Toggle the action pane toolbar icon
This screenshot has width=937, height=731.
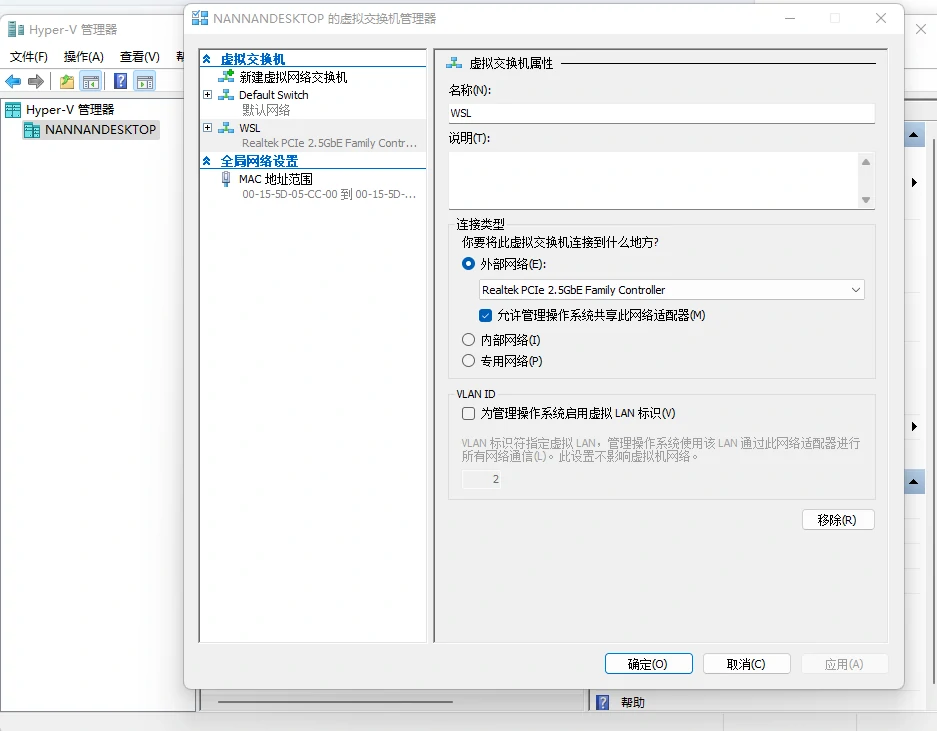[x=145, y=81]
